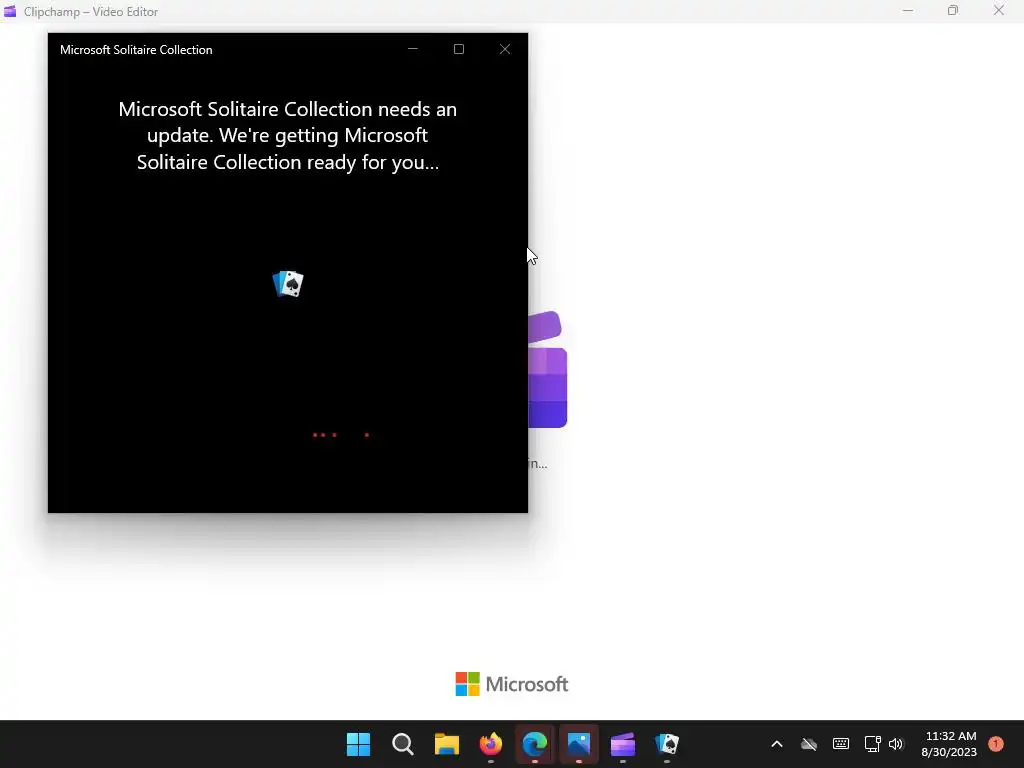Close the Clipchamp Video Editor window
This screenshot has height=768, width=1024.
tap(999, 11)
